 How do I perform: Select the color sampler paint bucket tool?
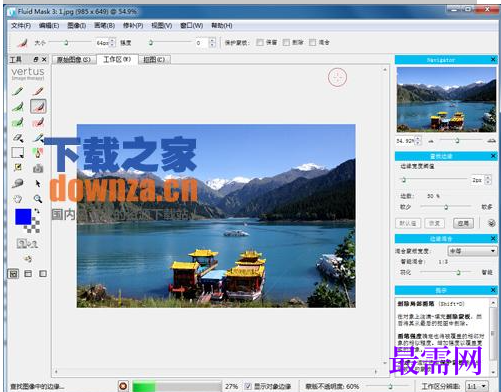click(38, 153)
